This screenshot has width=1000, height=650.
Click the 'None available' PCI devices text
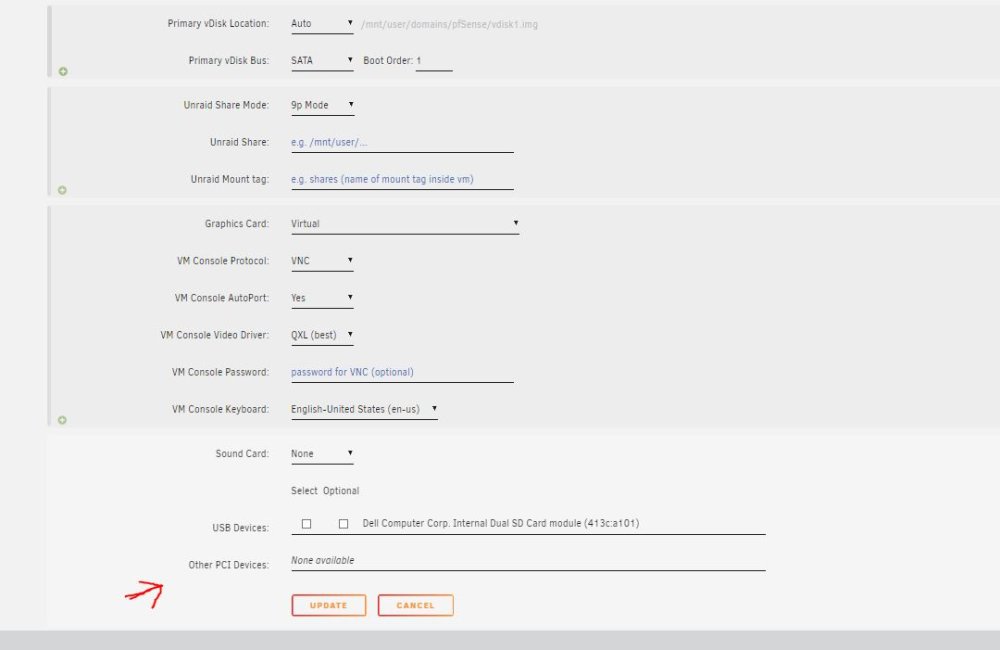323,560
